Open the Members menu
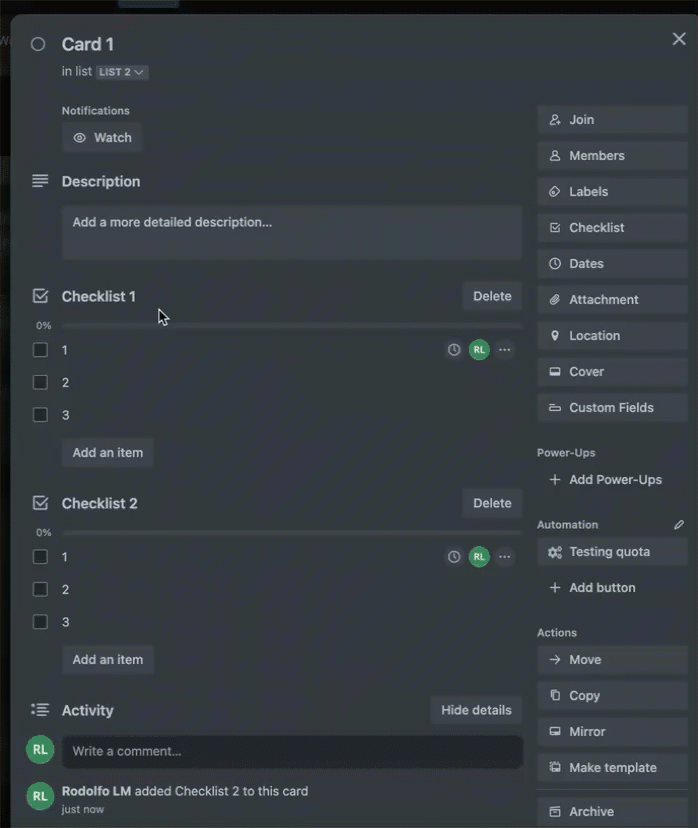The image size is (698, 828). click(611, 156)
